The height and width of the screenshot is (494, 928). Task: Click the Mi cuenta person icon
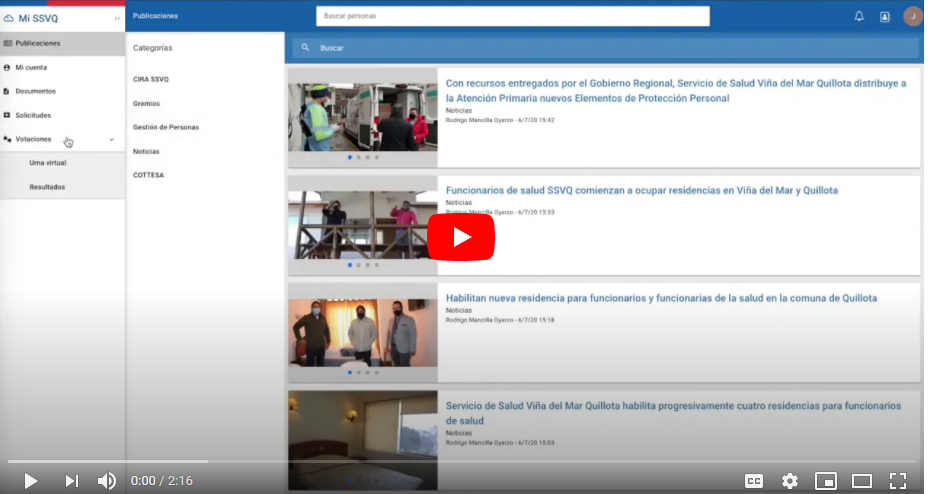(x=7, y=67)
